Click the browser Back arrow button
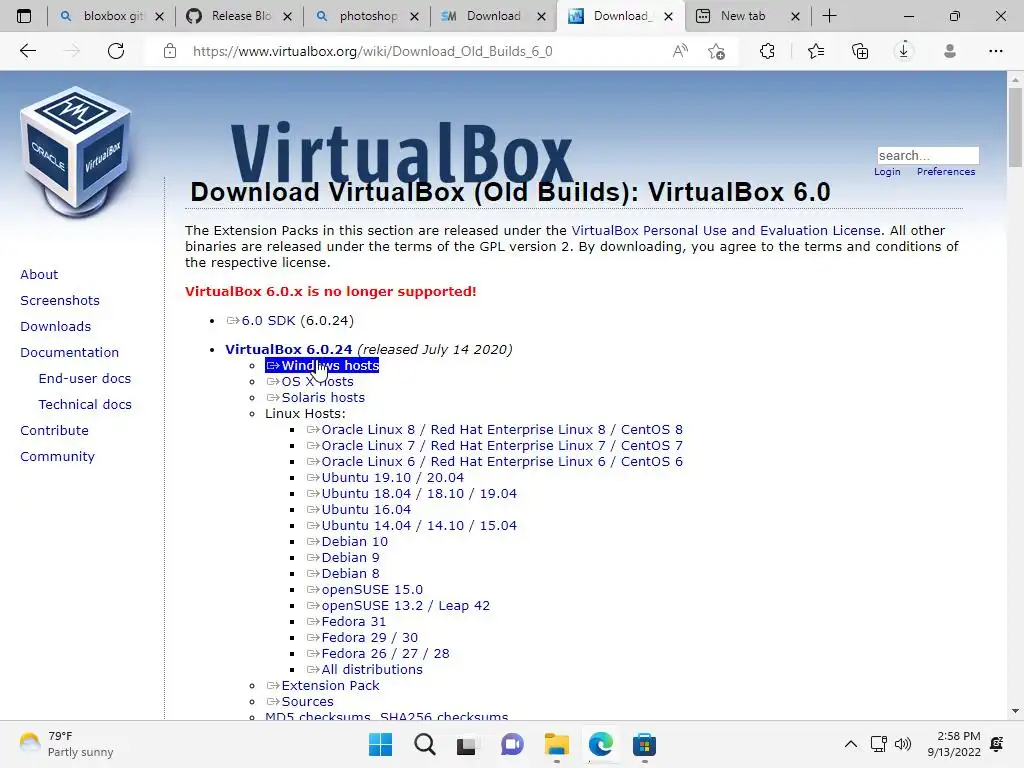Image resolution: width=1024 pixels, height=768 pixels. coord(27,51)
